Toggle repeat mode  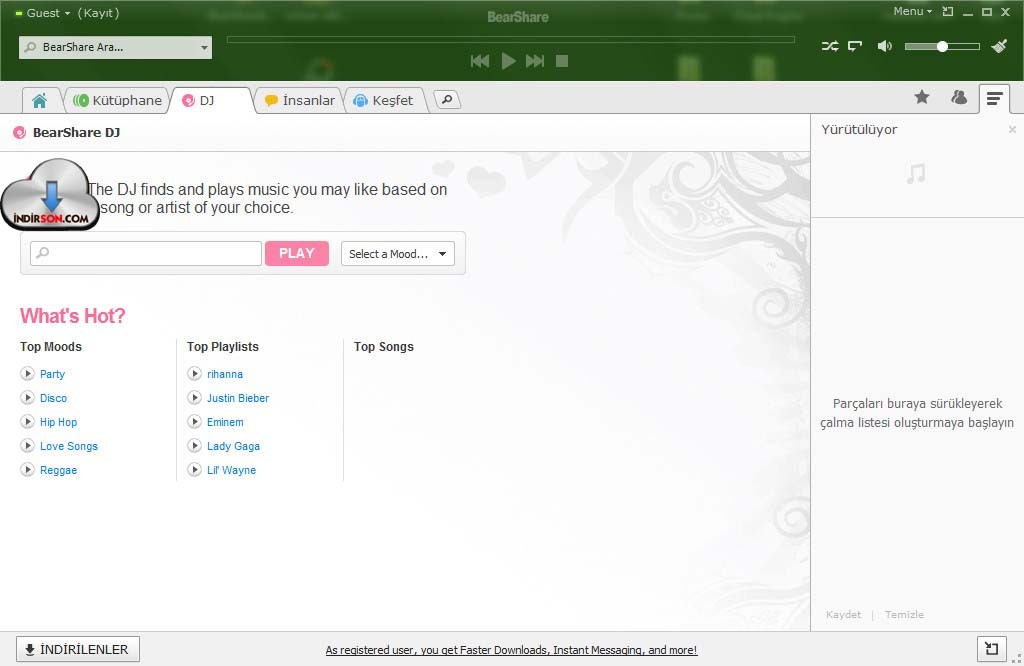point(855,46)
